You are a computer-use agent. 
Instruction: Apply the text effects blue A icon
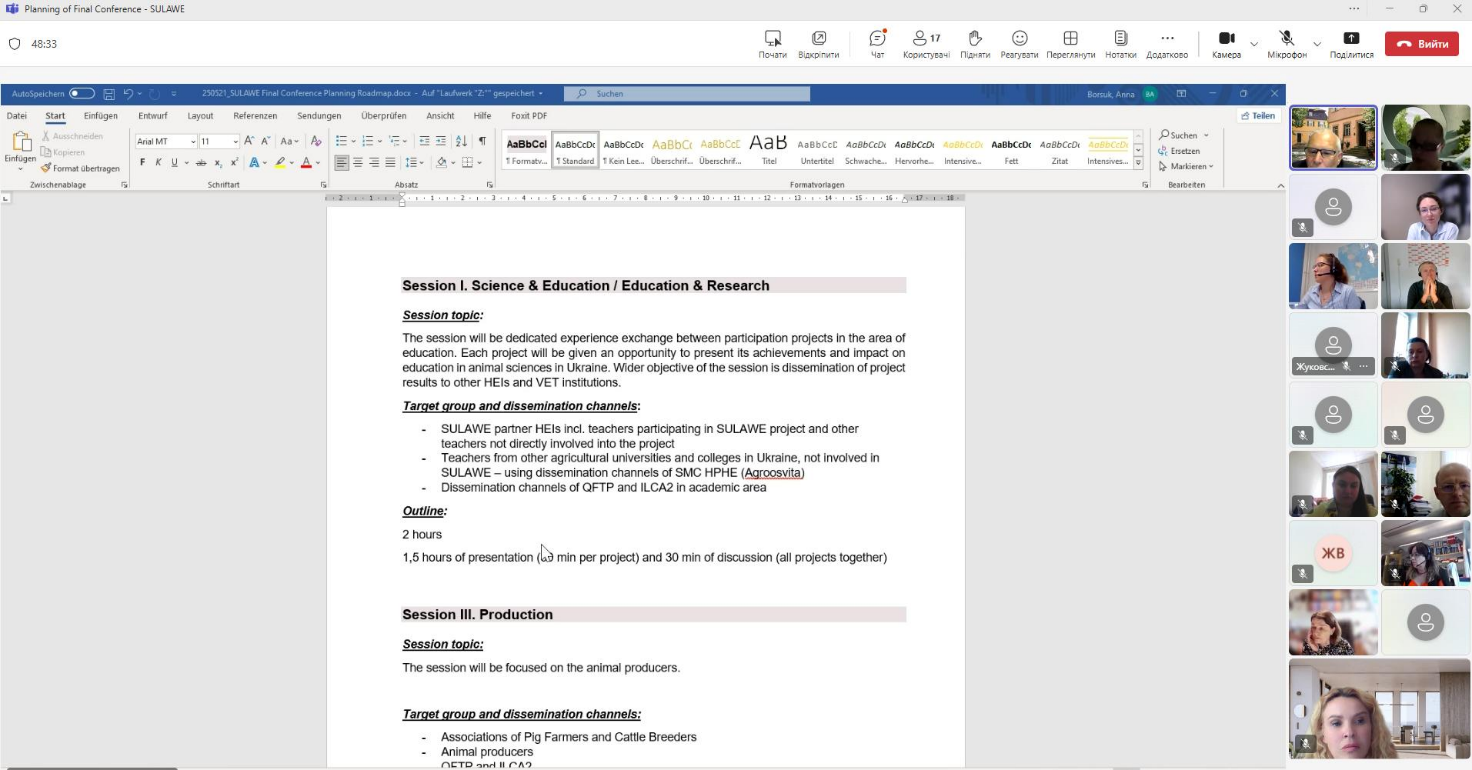[254, 162]
